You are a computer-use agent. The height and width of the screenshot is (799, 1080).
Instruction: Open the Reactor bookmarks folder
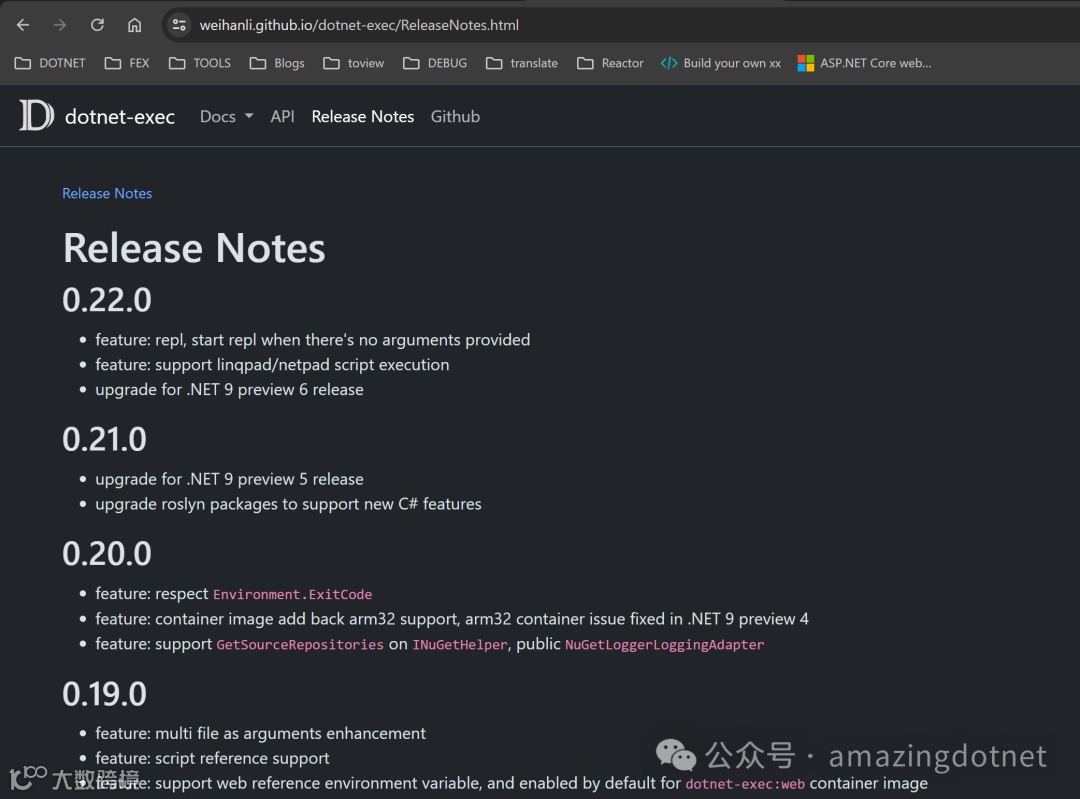tap(610, 63)
